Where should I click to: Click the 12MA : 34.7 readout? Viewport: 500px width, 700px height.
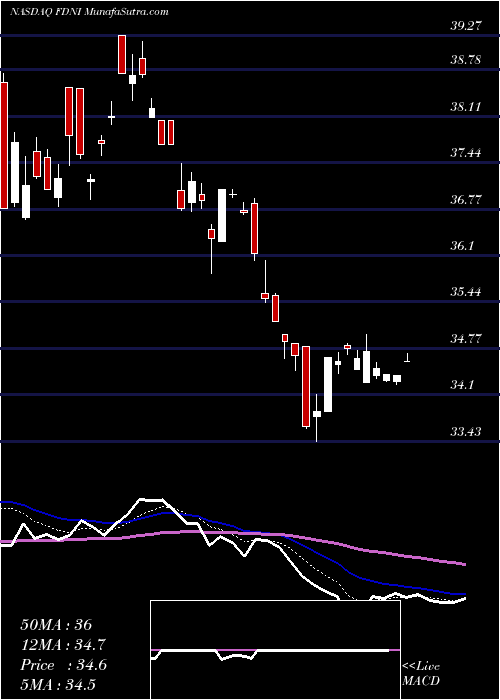click(64, 645)
